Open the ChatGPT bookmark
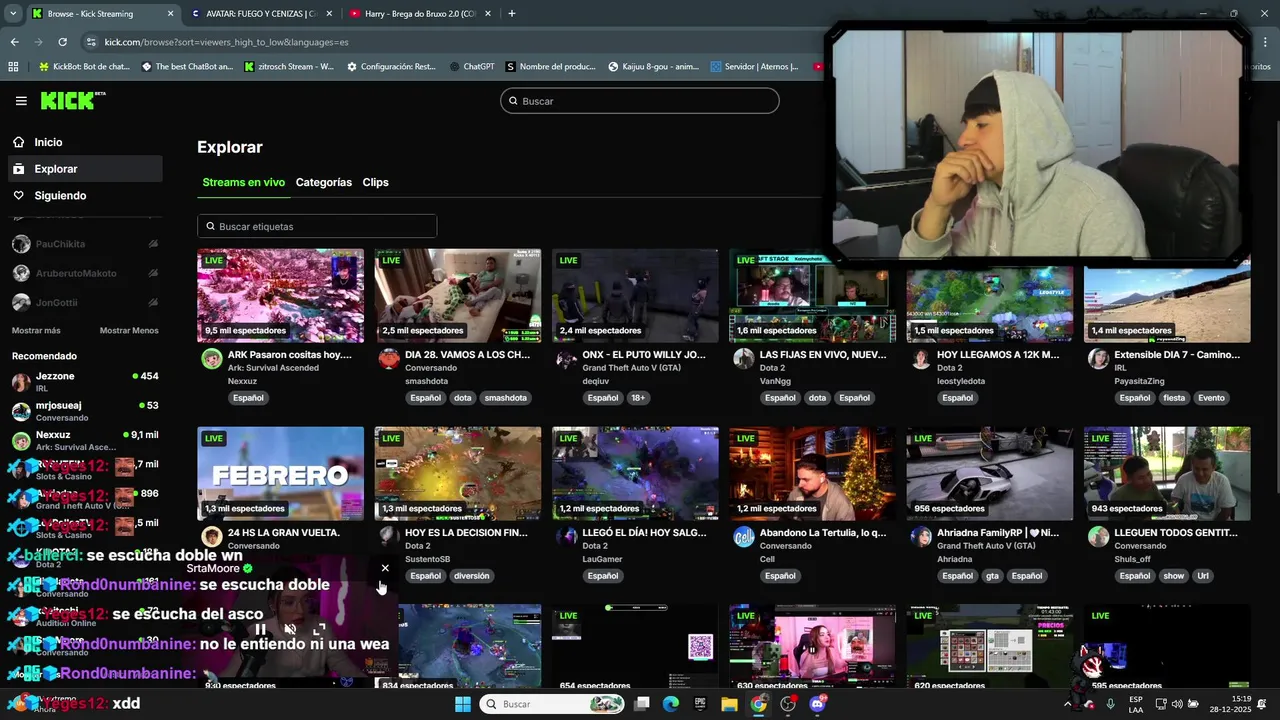The height and width of the screenshot is (720, 1280). 472,67
